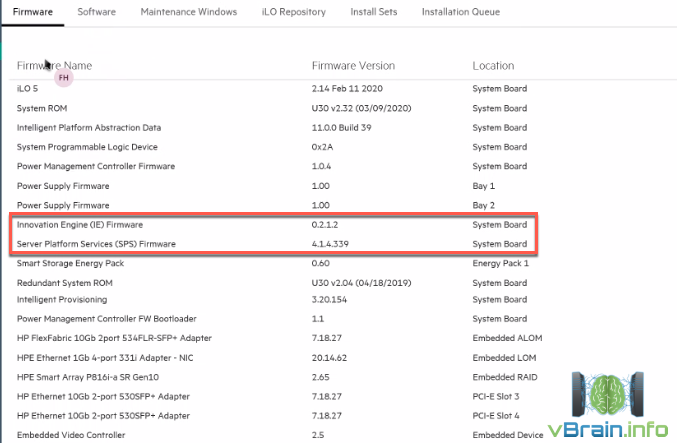Select Innovation Engine (IE) Firmware entry
Screen dimensions: 677x443
point(80,225)
